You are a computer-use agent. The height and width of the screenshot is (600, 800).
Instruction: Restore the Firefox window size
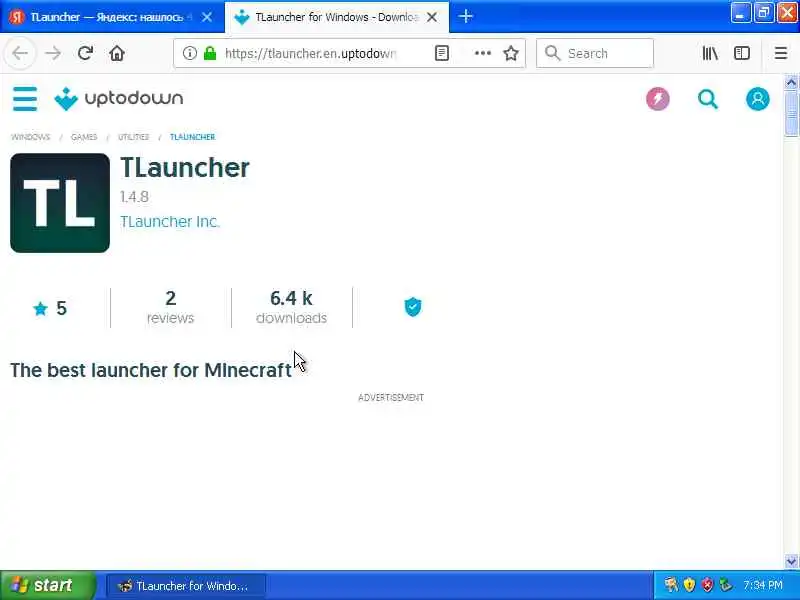[x=764, y=13]
